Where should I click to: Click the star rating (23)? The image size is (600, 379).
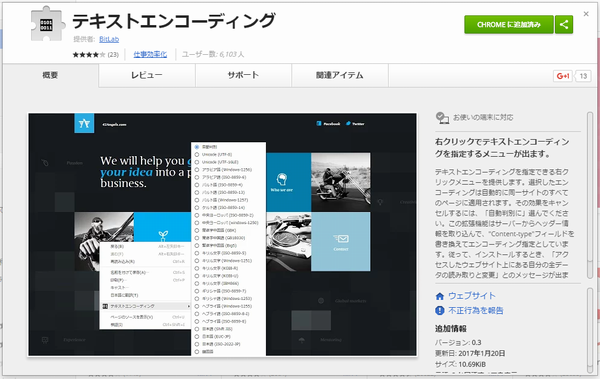[96, 54]
